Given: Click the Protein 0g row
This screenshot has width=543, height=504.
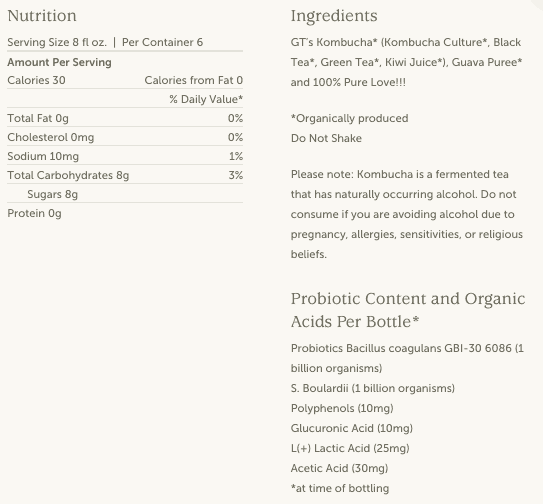Looking at the screenshot, I should click(125, 213).
